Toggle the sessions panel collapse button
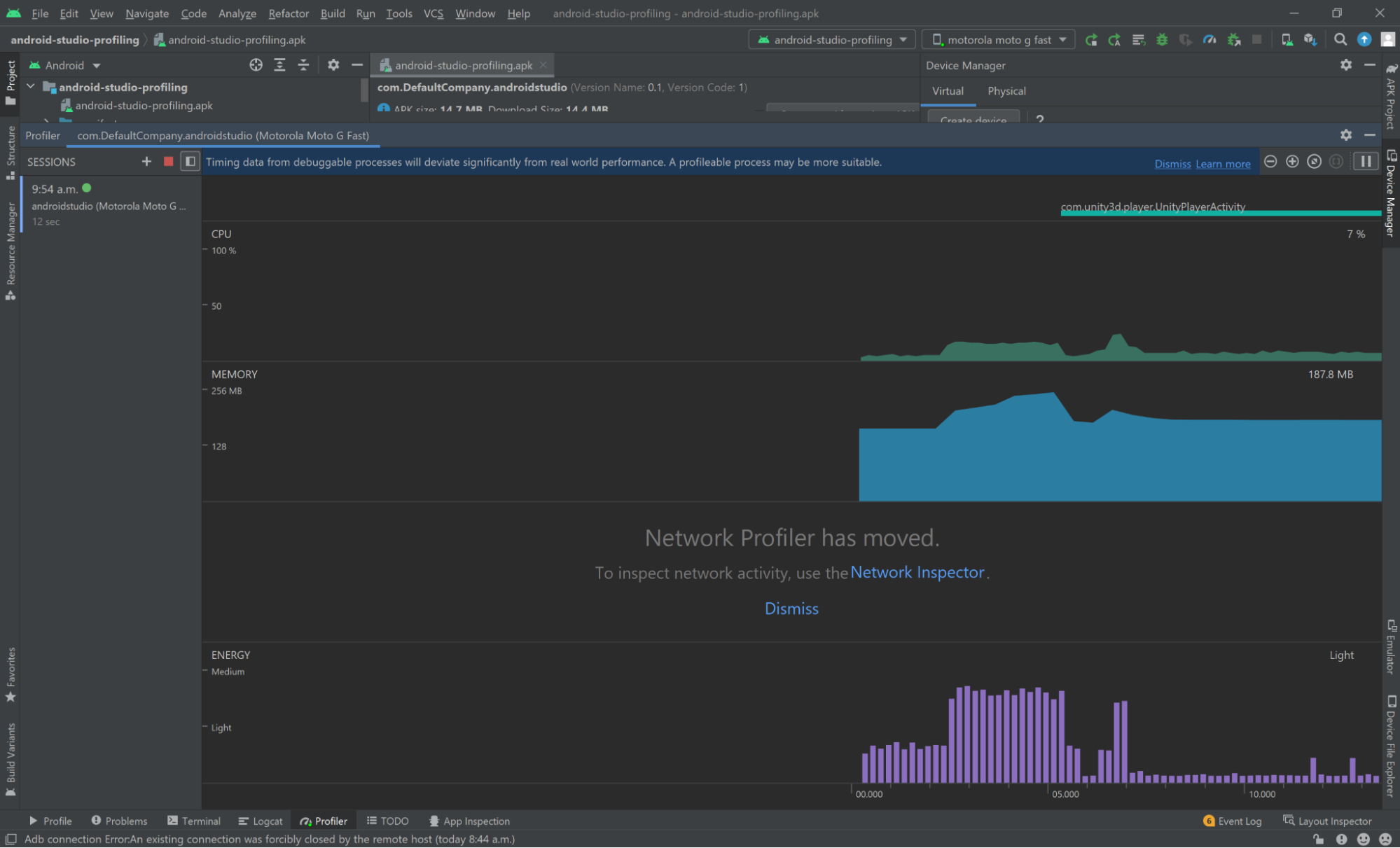 click(x=190, y=162)
